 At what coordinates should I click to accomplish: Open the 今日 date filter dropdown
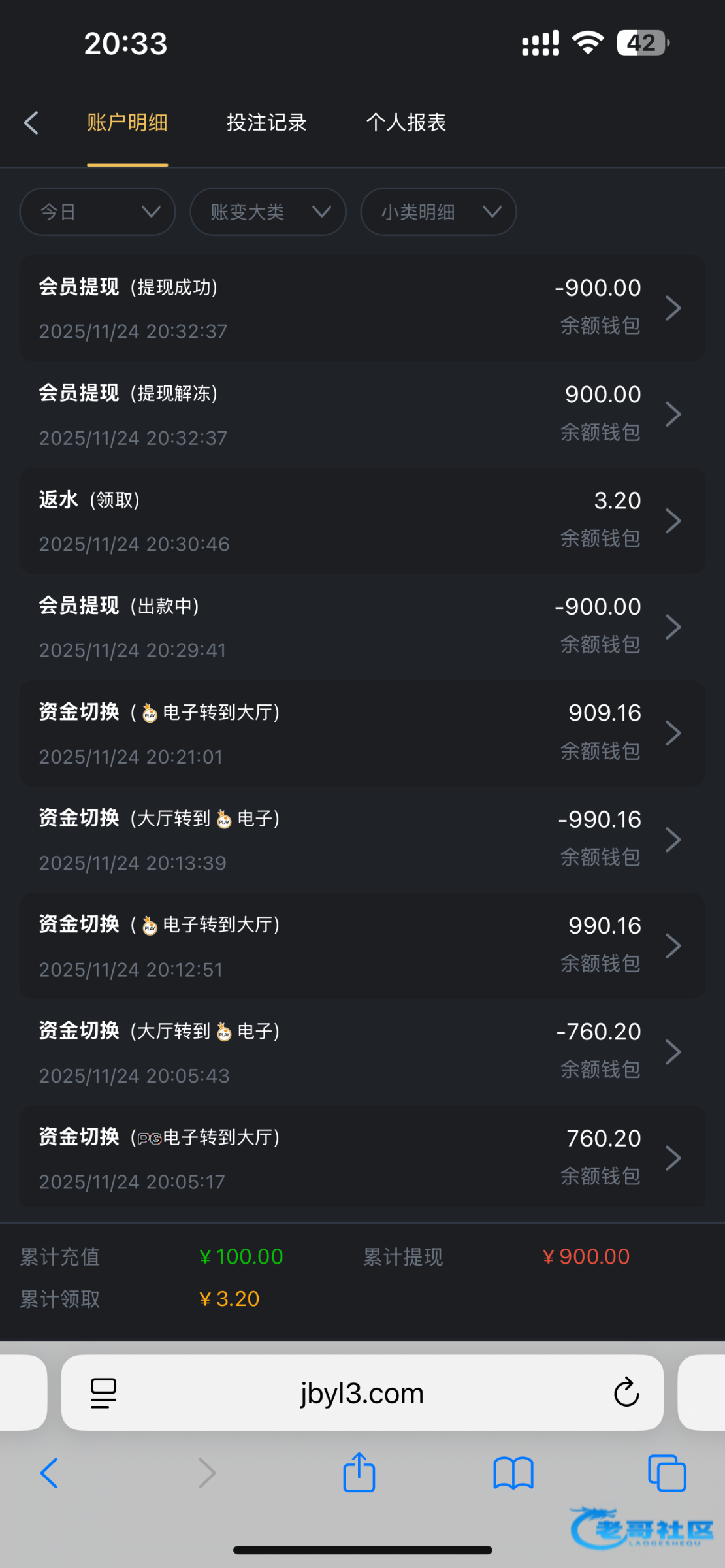click(98, 212)
